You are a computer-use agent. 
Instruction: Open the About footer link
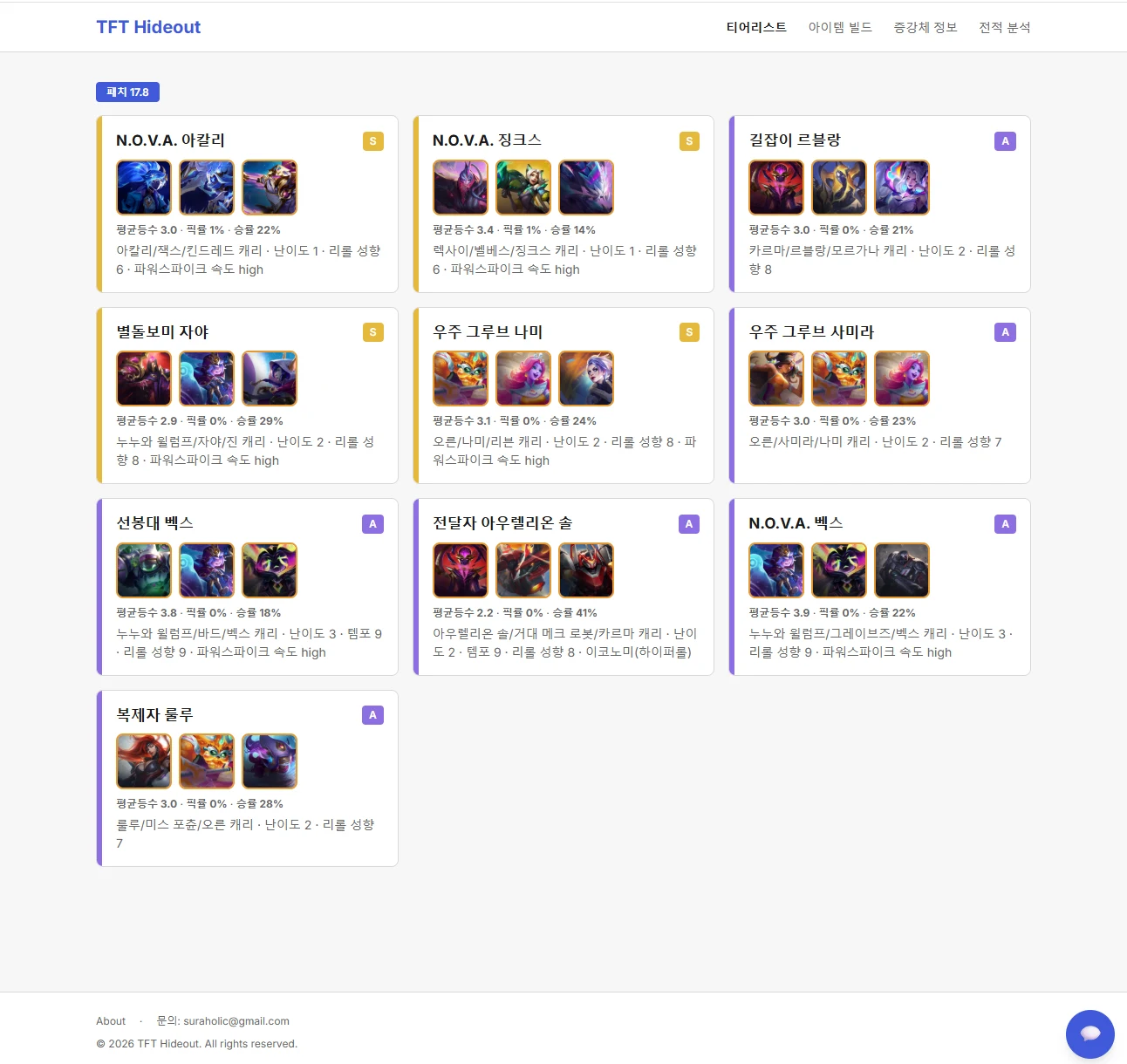coord(111,1021)
